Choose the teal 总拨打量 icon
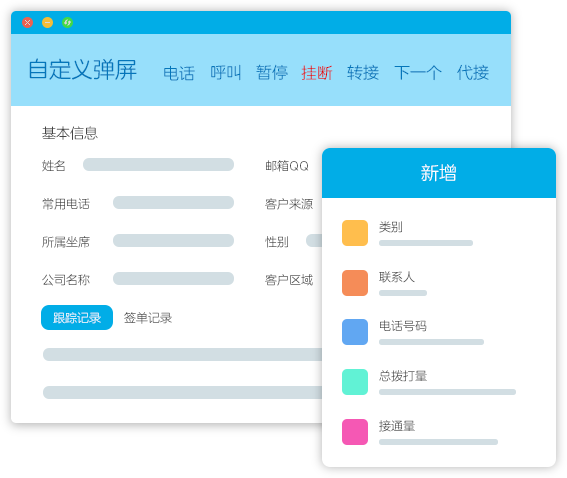The image size is (567, 478). point(355,382)
